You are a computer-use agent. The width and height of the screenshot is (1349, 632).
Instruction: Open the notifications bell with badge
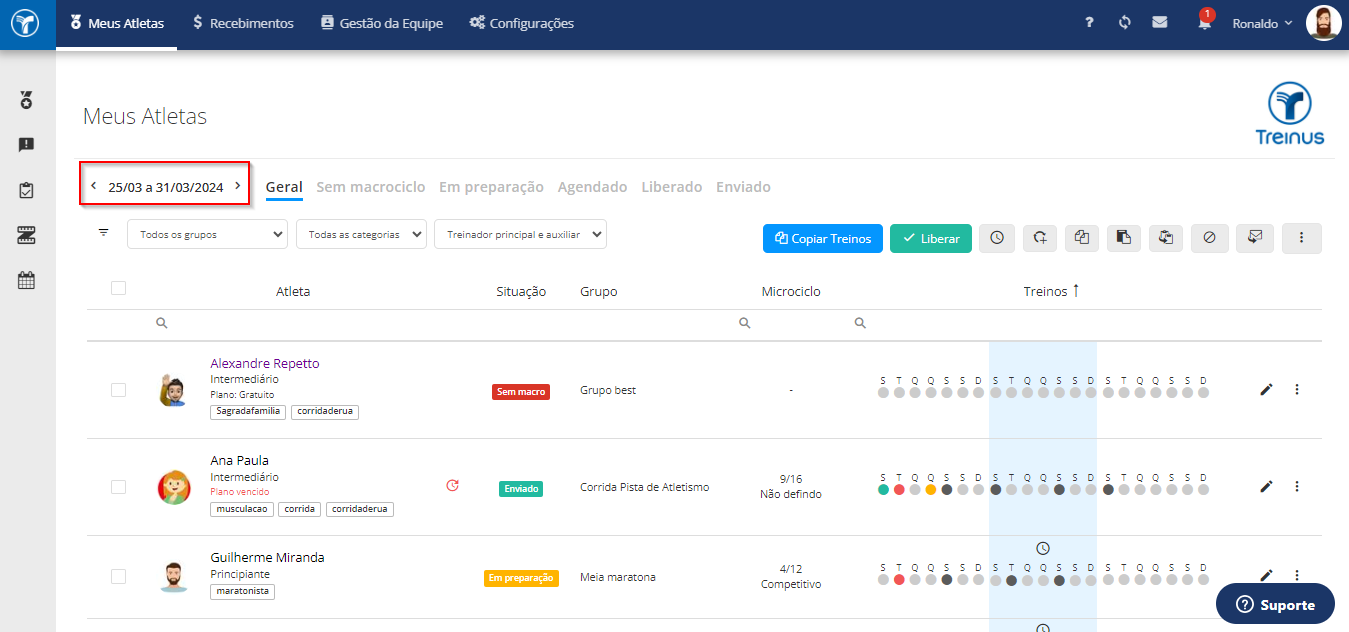click(x=1204, y=21)
